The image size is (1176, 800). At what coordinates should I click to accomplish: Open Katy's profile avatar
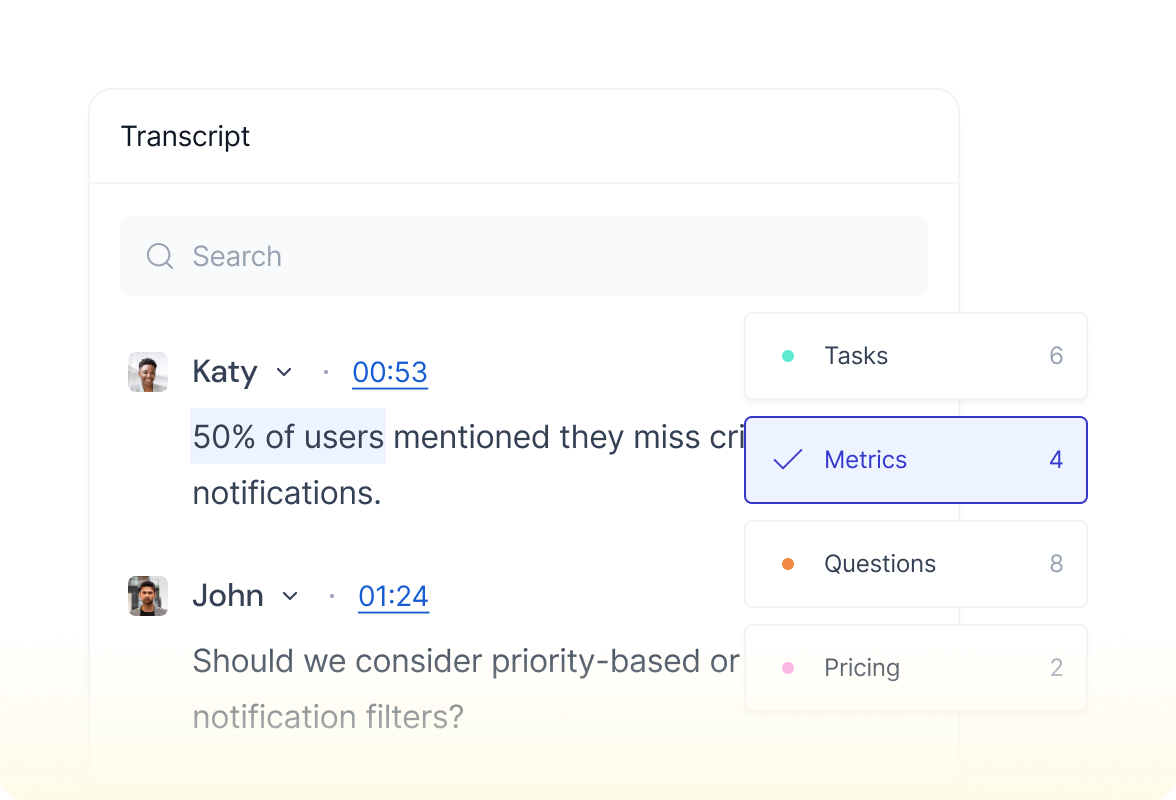tap(148, 372)
